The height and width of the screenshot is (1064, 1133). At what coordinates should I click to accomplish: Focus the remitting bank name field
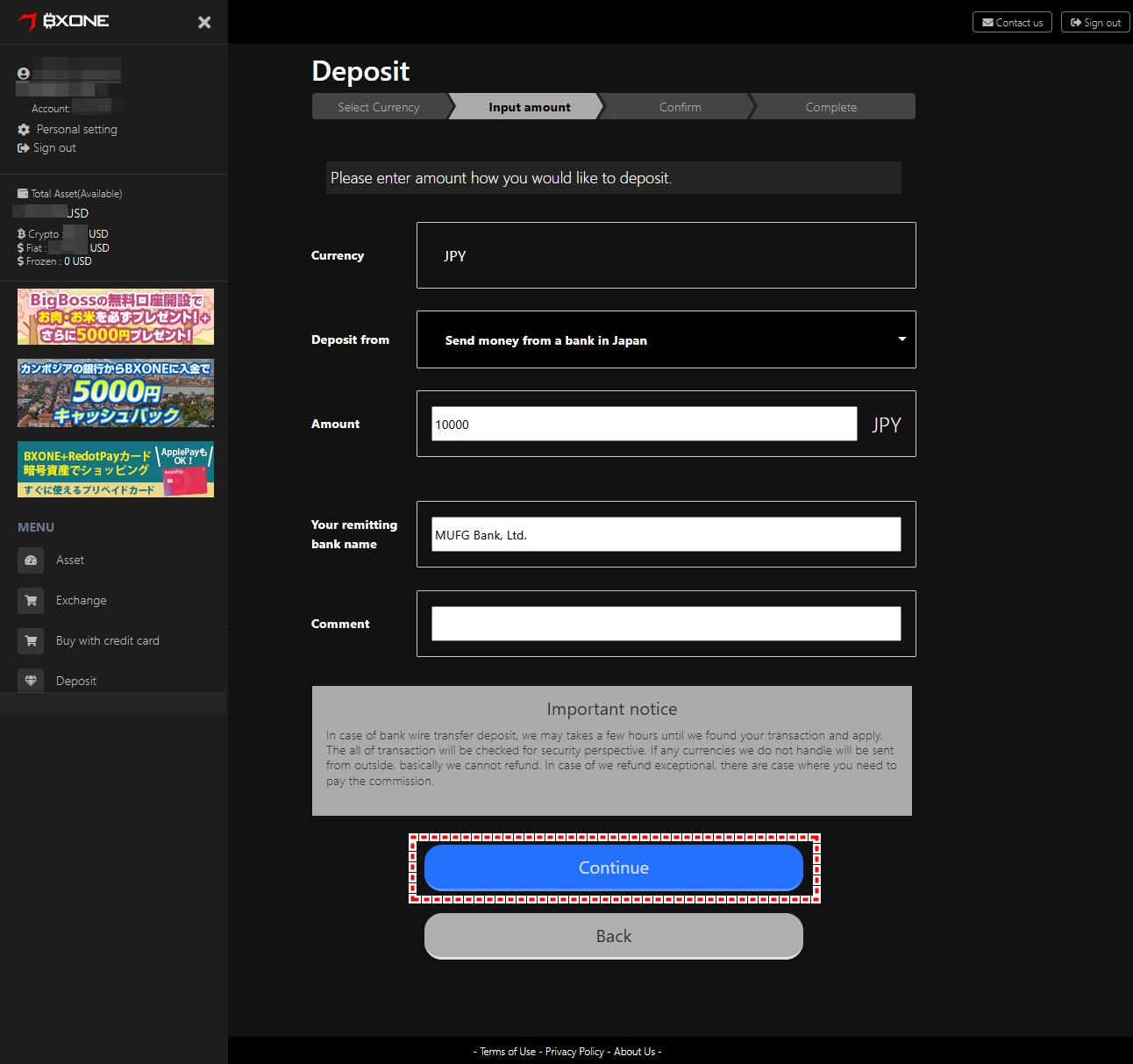[x=666, y=534]
